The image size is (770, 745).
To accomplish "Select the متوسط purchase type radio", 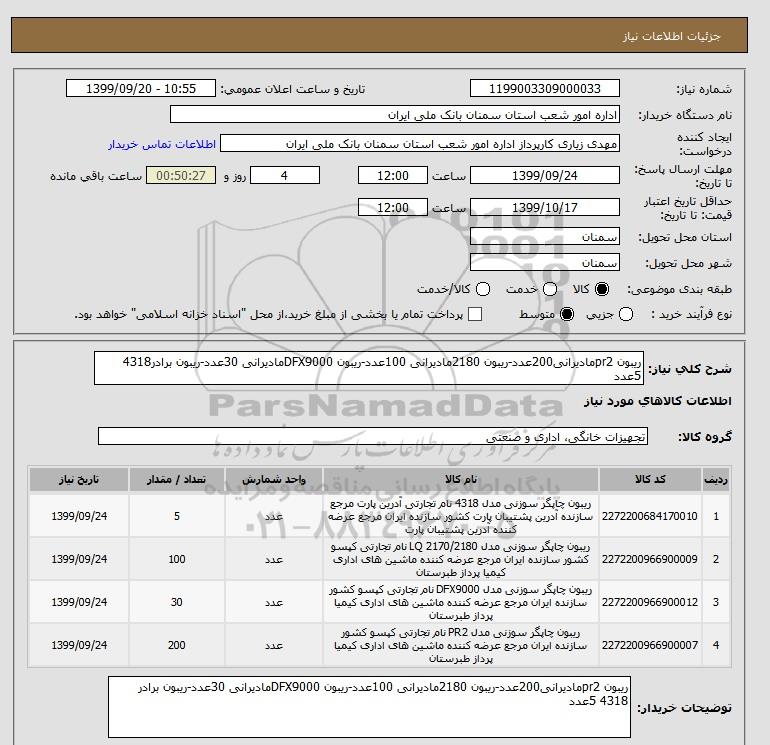I will [x=567, y=314].
